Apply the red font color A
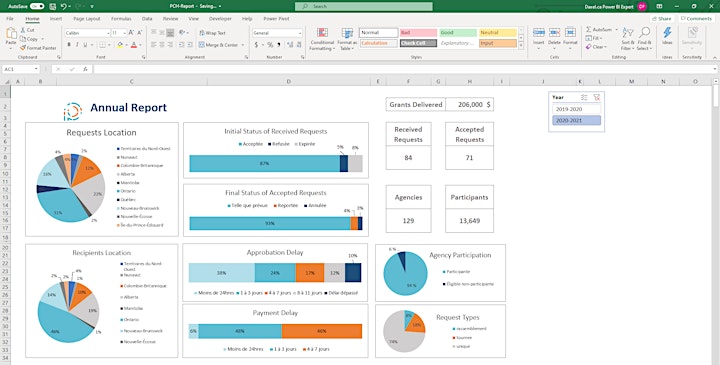This screenshot has height=365, width=720. [x=134, y=45]
